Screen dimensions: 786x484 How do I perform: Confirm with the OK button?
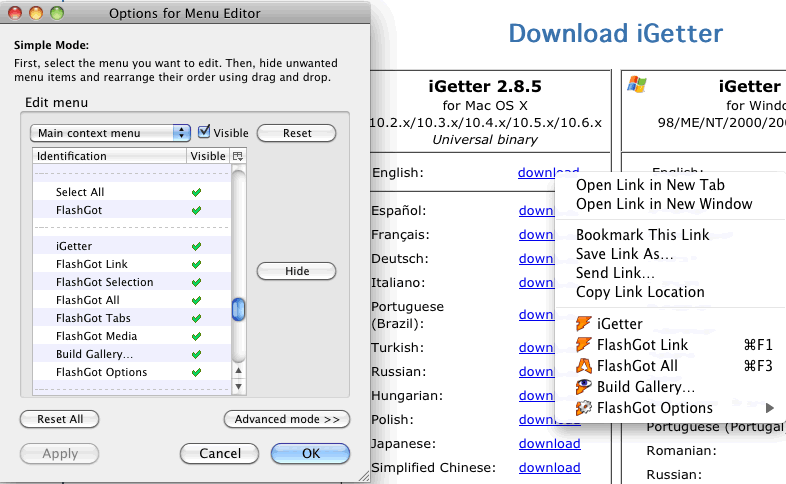[x=310, y=453]
